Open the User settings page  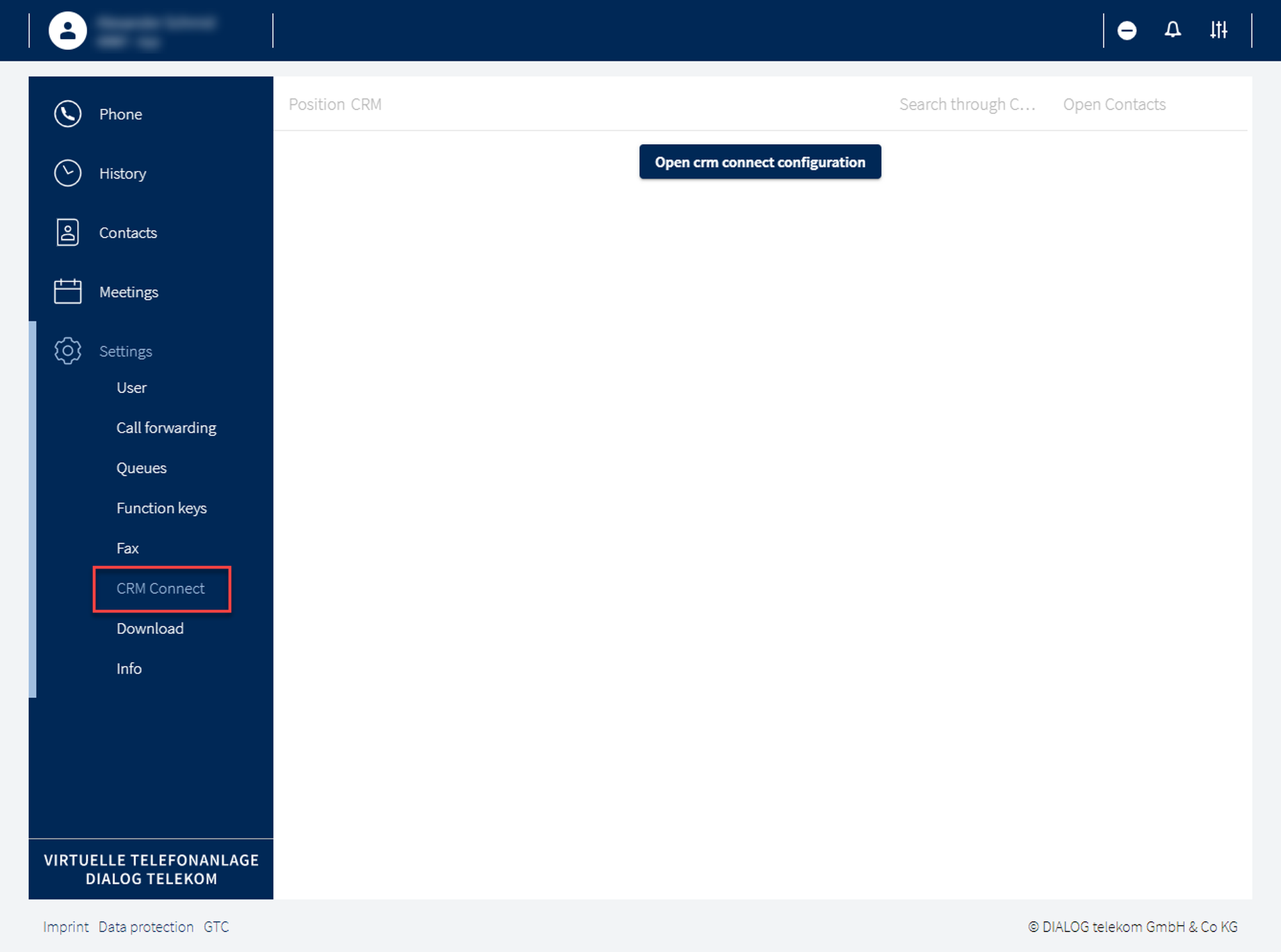131,388
